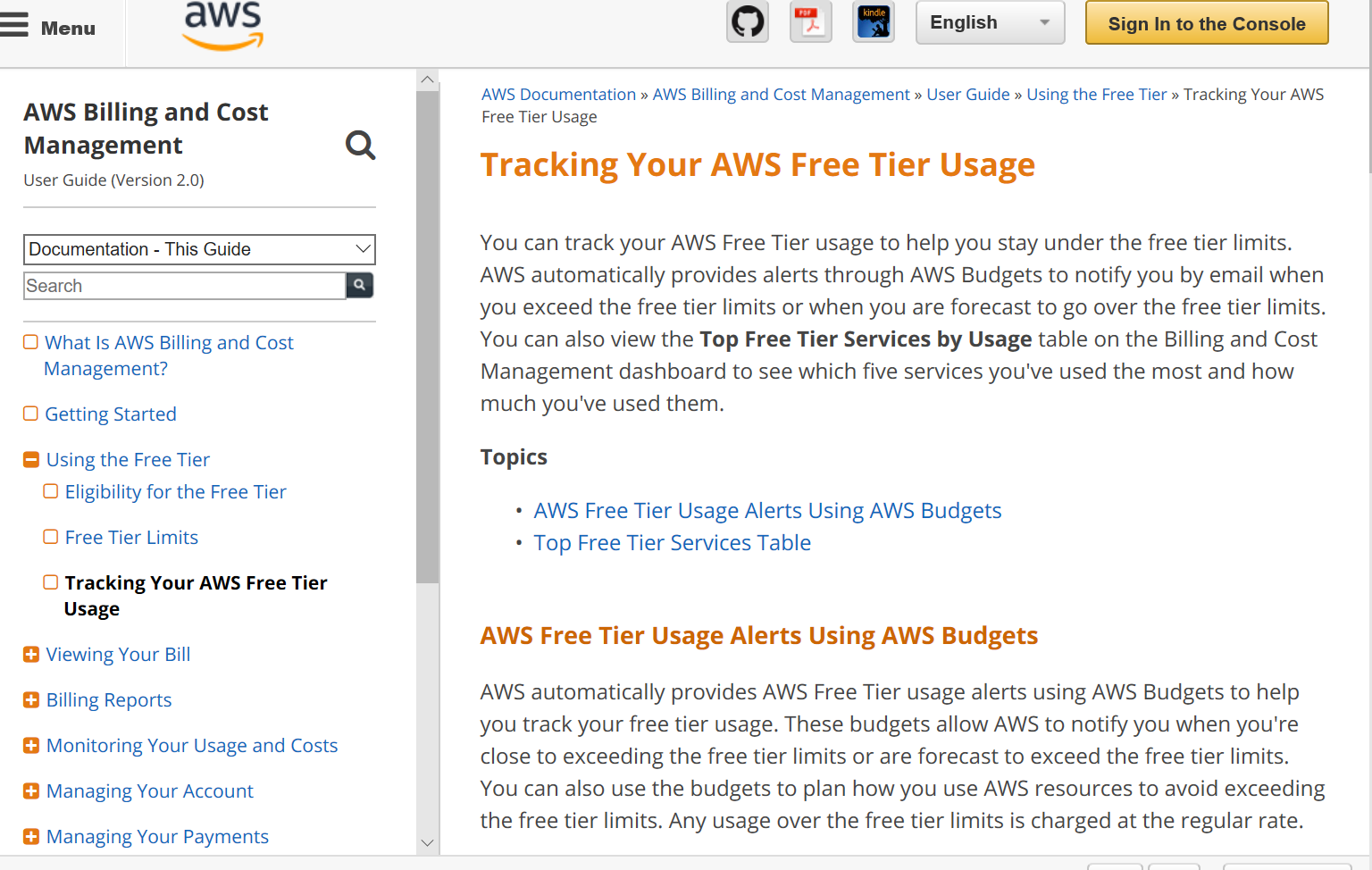
Task: Expand Billing Reports section
Action: 31,700
